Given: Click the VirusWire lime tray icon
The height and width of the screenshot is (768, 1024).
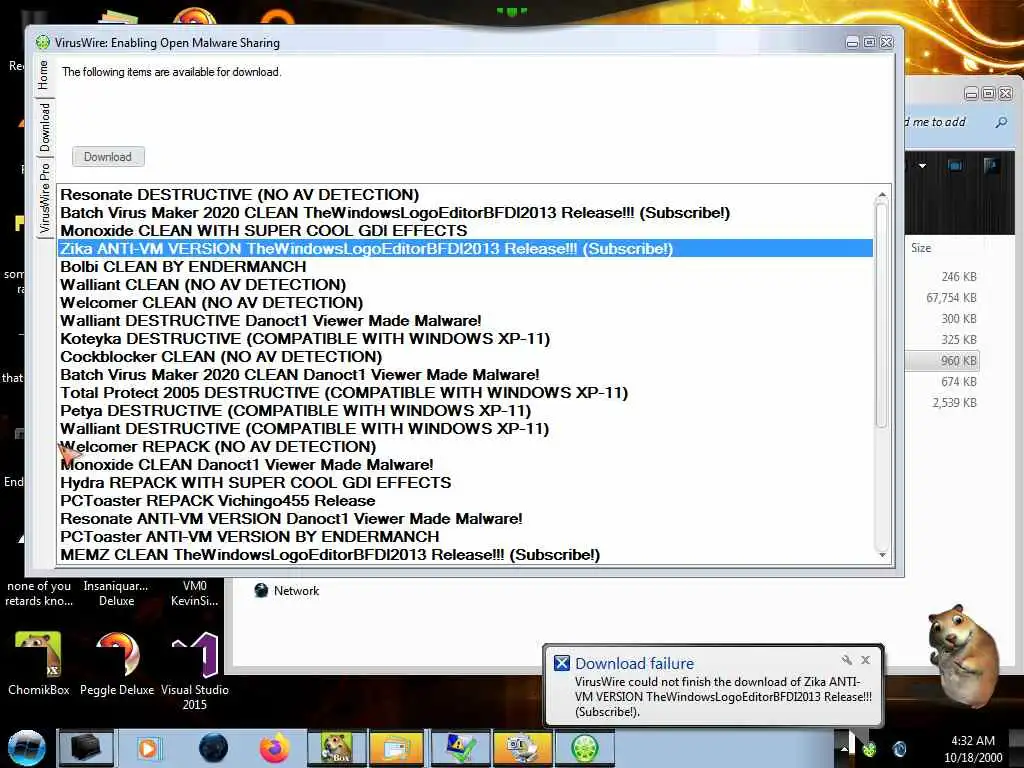Looking at the screenshot, I should (869, 749).
